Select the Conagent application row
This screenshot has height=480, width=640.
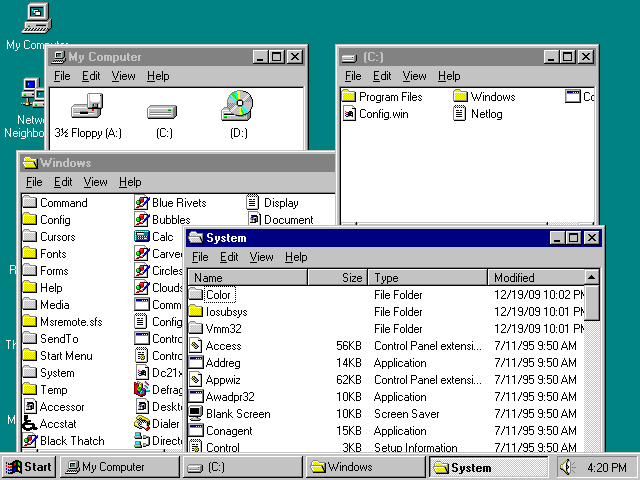pos(386,431)
